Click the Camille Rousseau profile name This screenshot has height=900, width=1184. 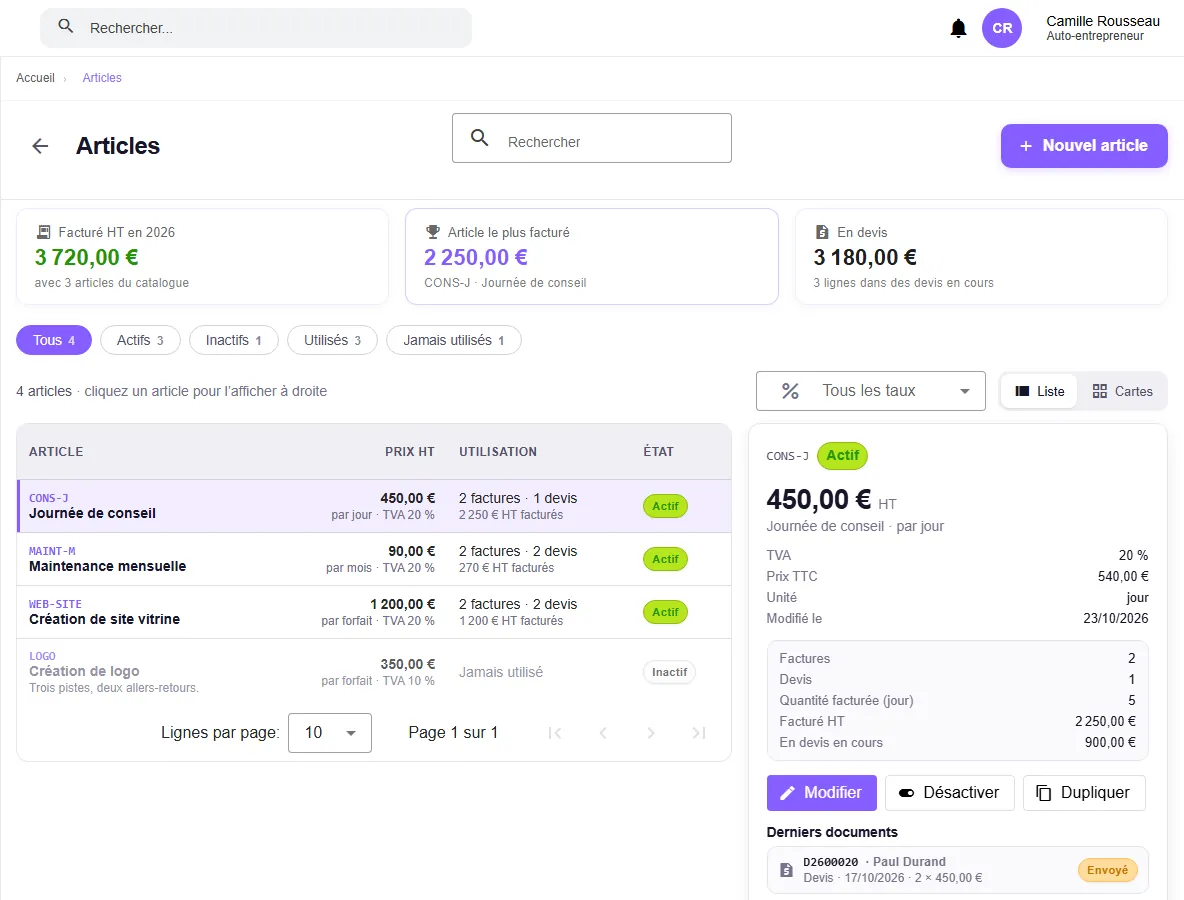[x=1102, y=21]
